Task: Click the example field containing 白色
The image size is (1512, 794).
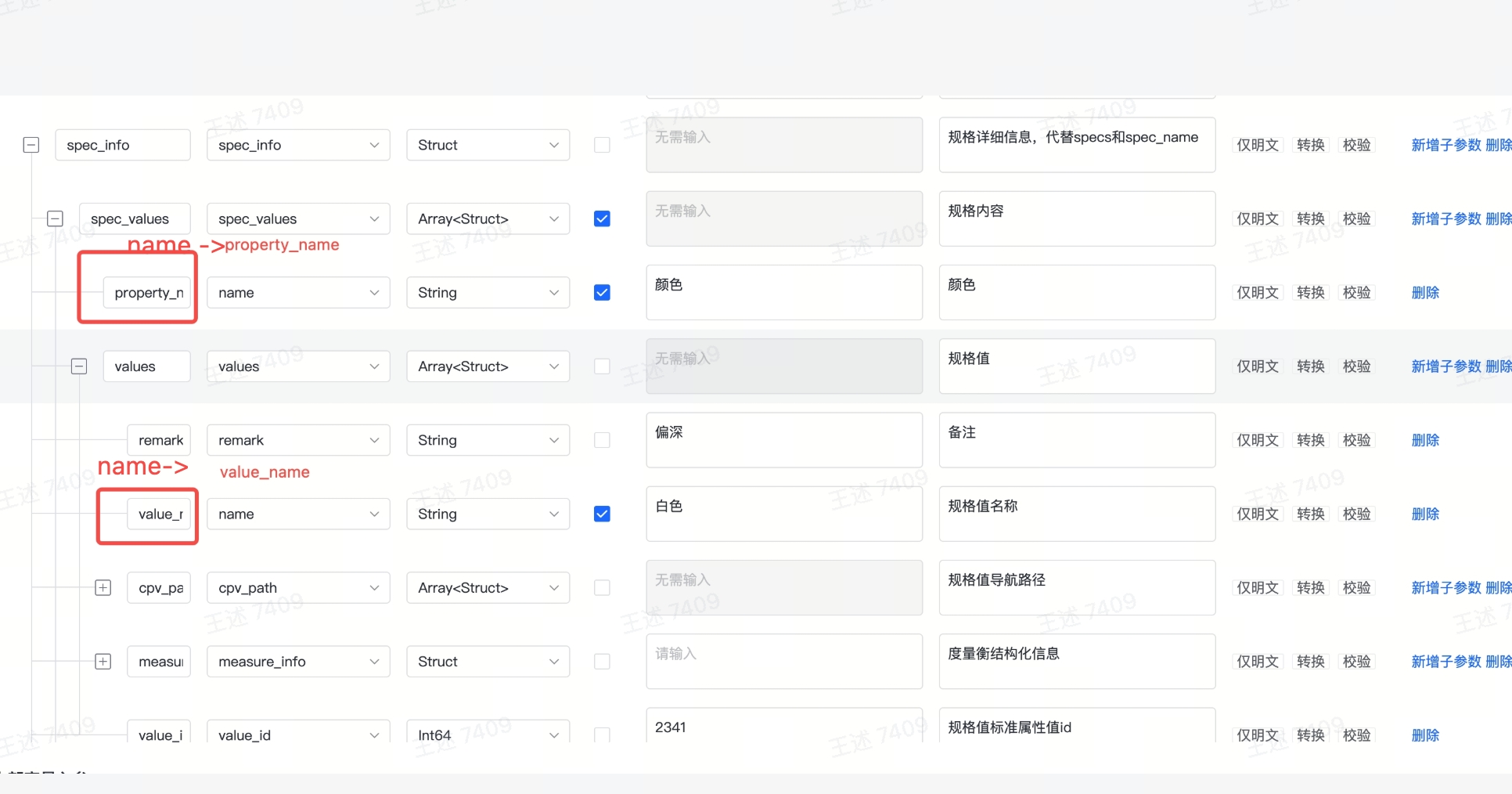Action: tap(783, 514)
